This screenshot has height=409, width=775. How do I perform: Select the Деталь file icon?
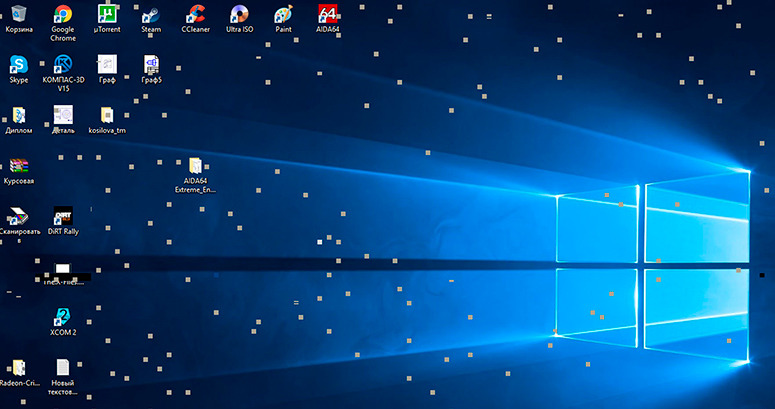click(63, 115)
